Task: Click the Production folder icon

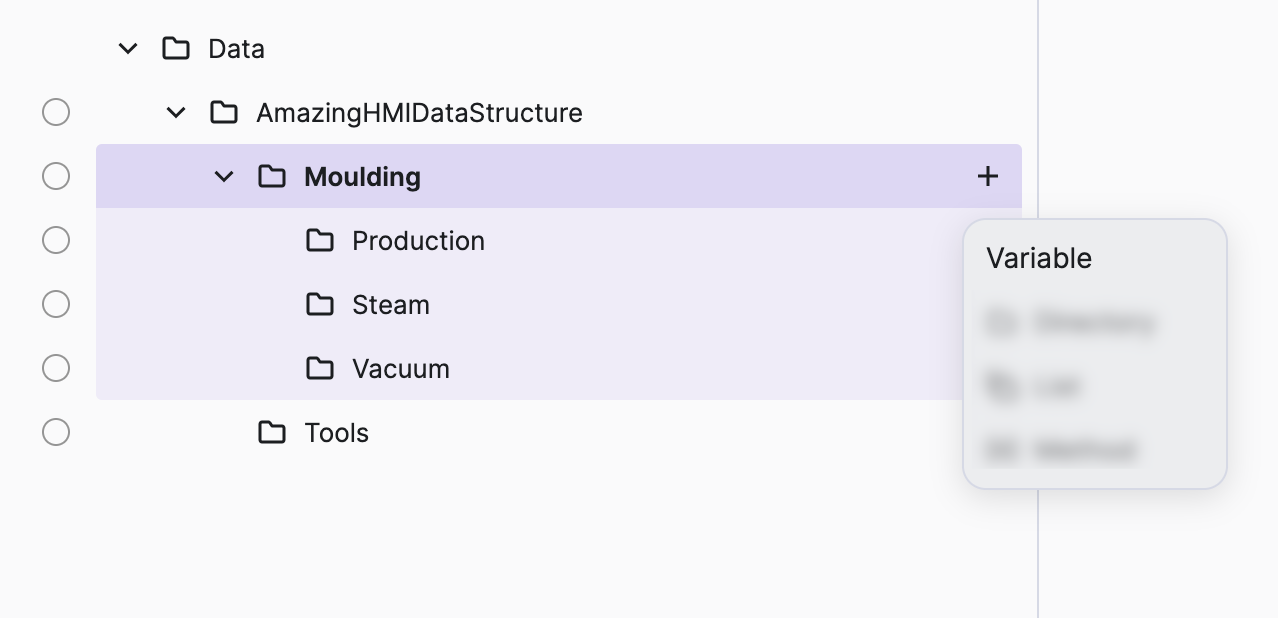Action: pos(320,241)
